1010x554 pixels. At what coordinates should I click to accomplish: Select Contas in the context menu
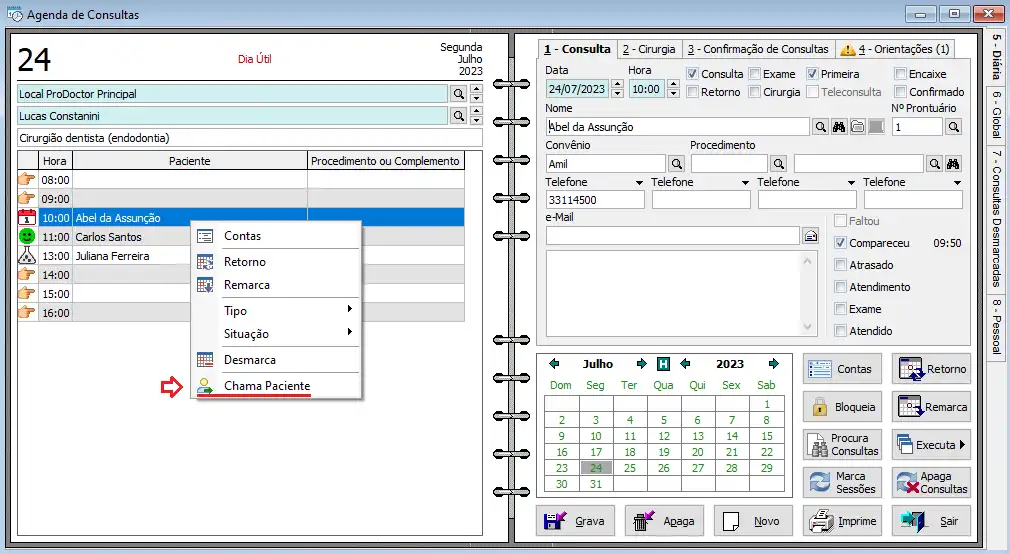(x=276, y=236)
